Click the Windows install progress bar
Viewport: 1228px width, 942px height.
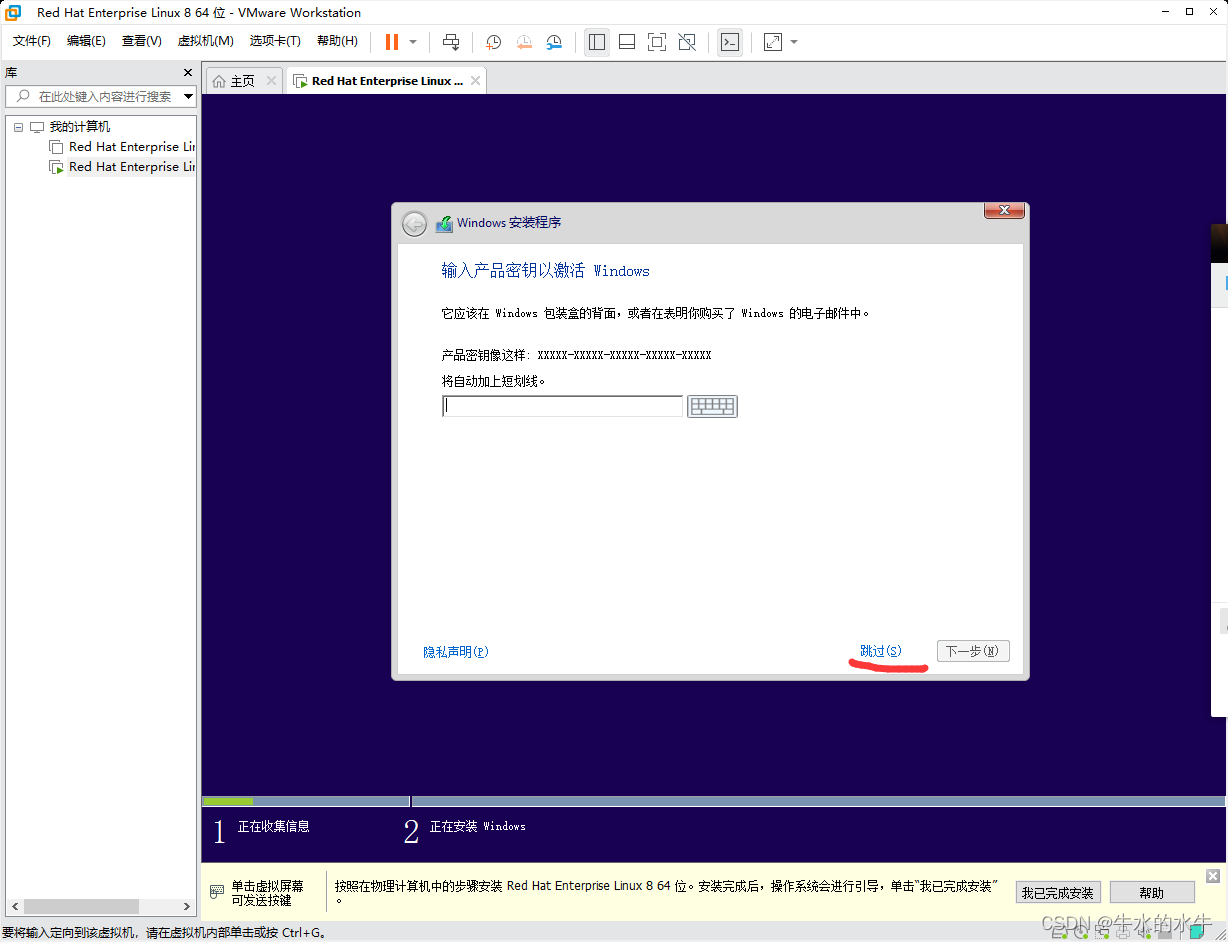[x=713, y=801]
